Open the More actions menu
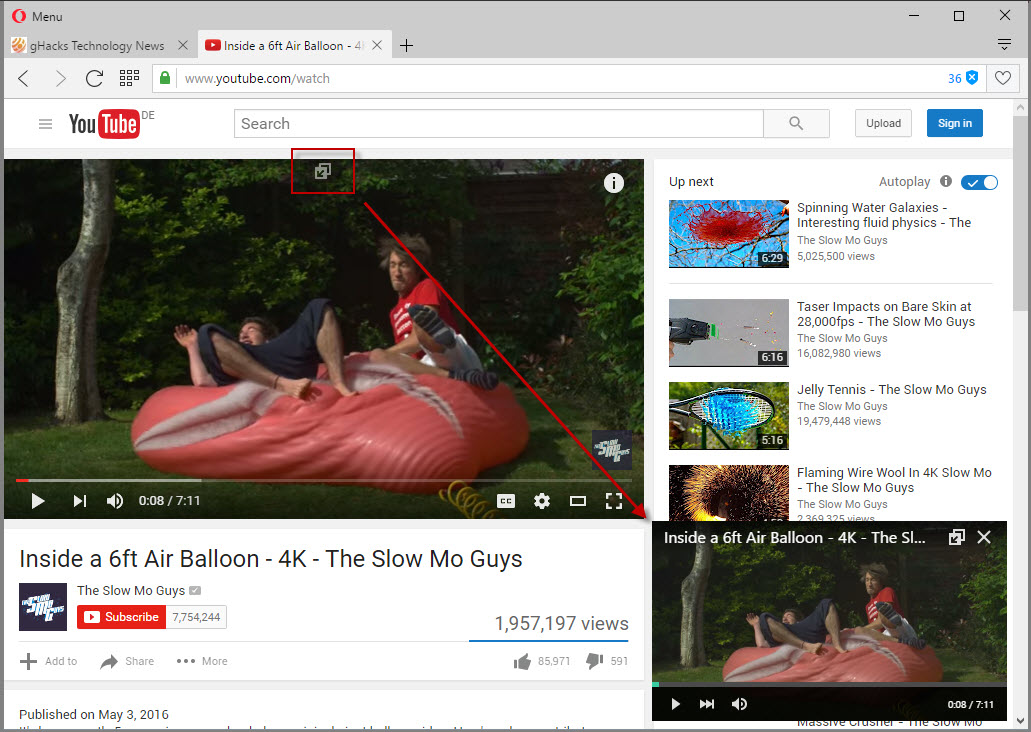This screenshot has height=732, width=1031. (202, 661)
